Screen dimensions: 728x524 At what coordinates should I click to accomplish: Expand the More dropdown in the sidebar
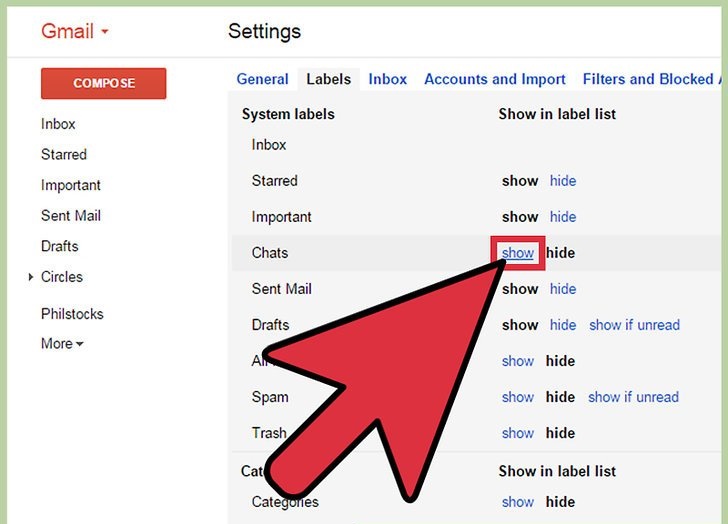62,343
